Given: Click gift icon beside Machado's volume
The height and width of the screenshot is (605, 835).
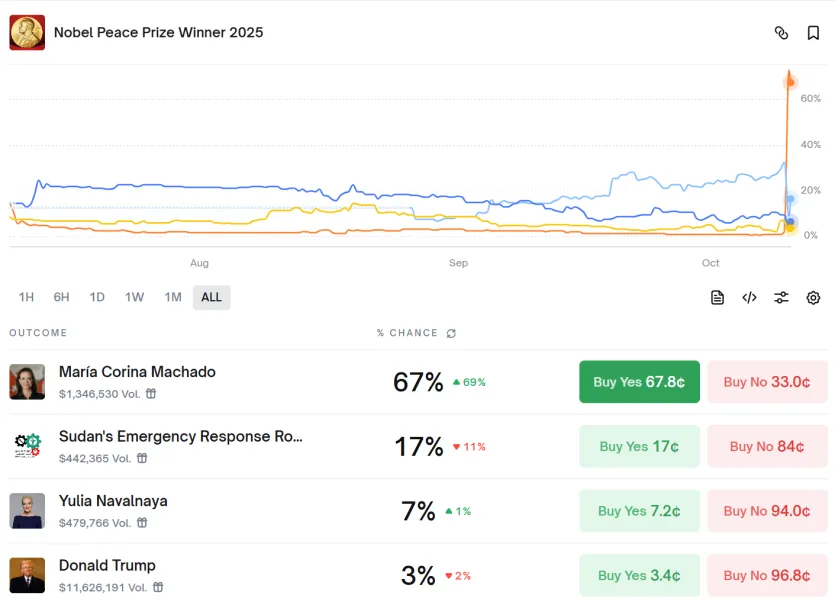Looking at the screenshot, I should [x=151, y=394].
